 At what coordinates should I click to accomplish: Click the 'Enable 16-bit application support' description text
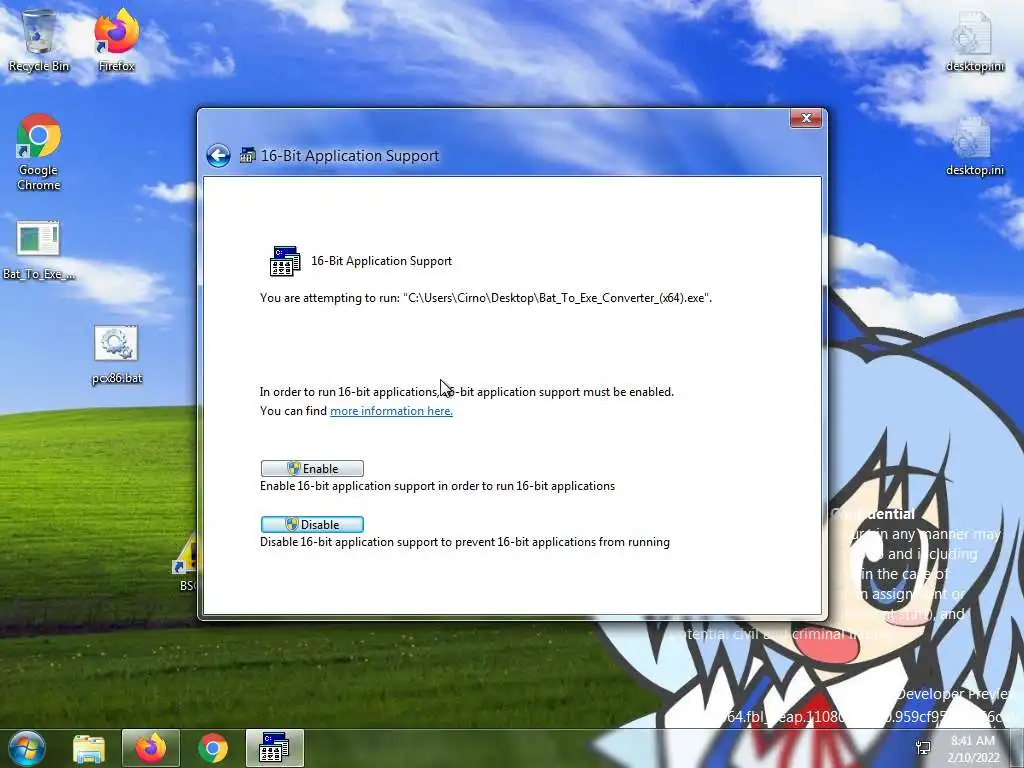[438, 486]
